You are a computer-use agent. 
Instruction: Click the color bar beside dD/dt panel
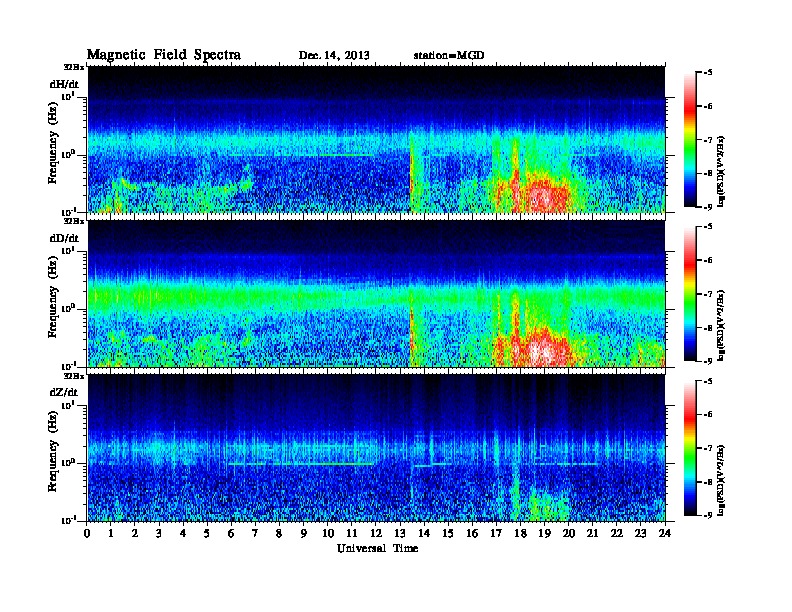pyautogui.click(x=690, y=294)
